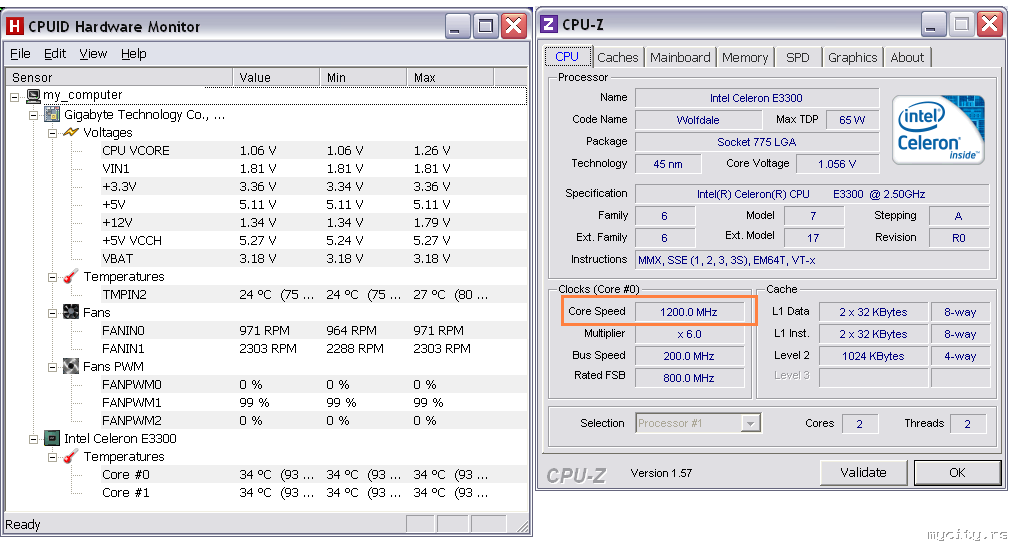Click the thermometer icon beside TMPIN2's Temperatures
Image resolution: width=1015 pixels, height=547 pixels.
[71, 276]
